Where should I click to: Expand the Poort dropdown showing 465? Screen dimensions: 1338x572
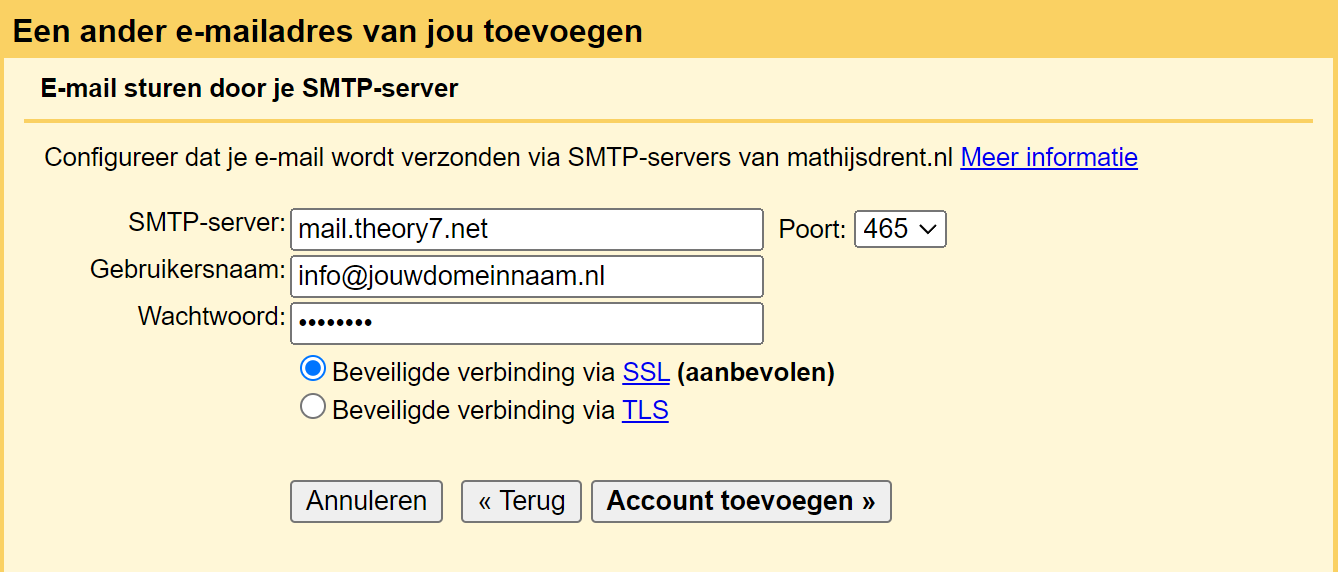[899, 229]
